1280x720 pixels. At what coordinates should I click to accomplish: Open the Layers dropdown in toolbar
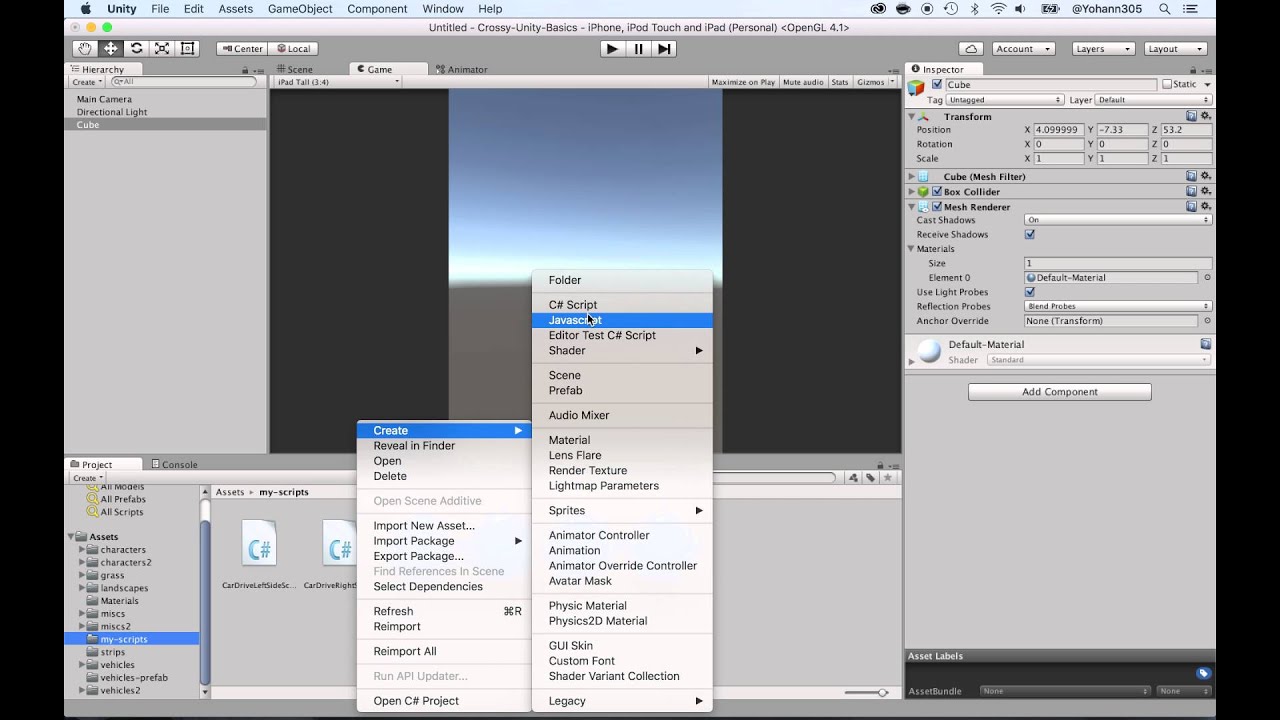point(1103,48)
